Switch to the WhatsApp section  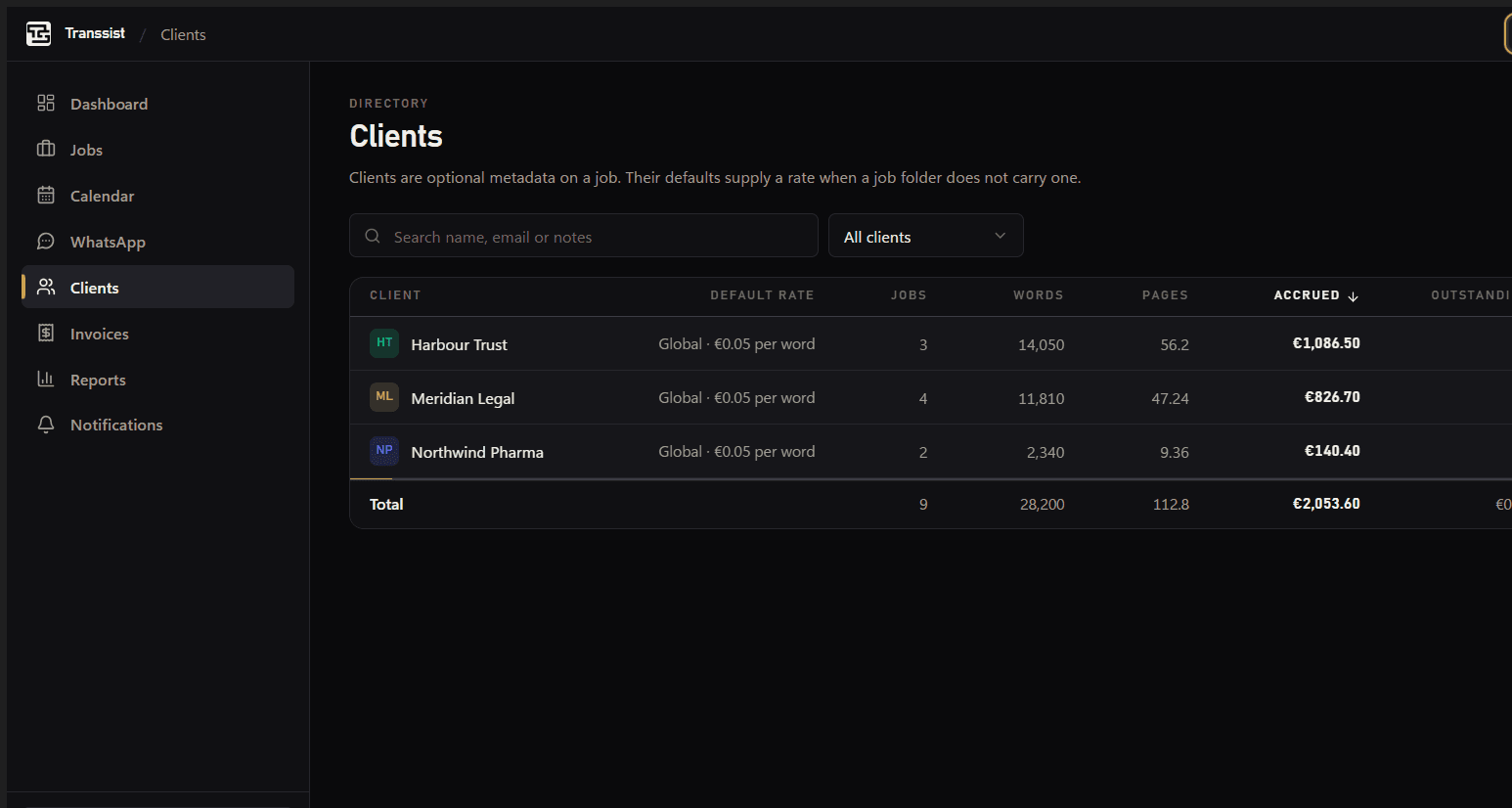tap(158, 242)
